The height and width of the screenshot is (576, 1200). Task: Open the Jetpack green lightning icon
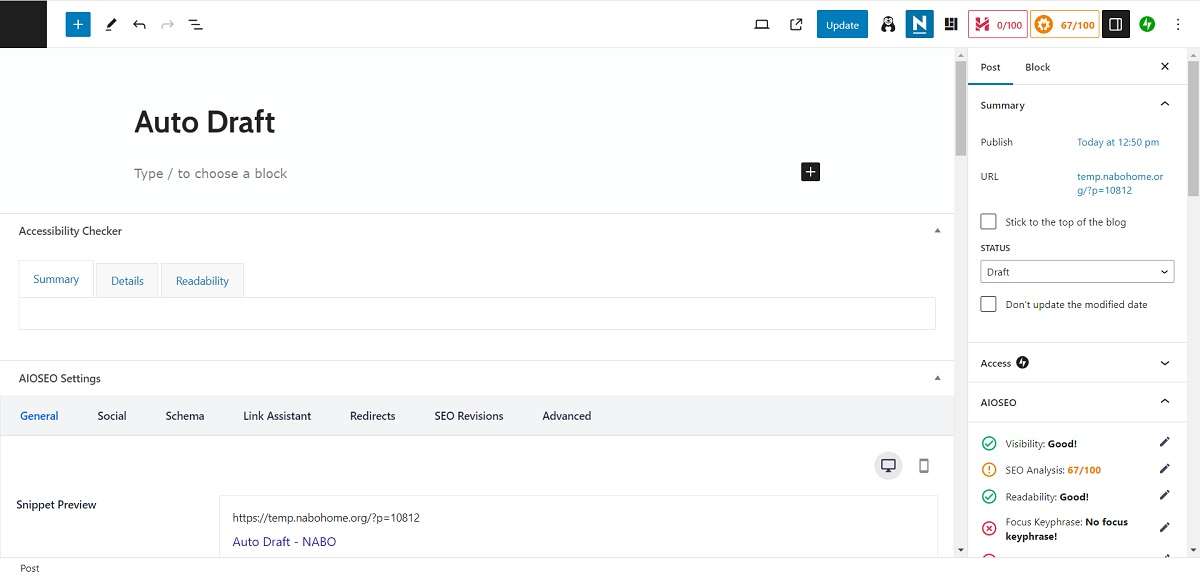[x=1147, y=24]
